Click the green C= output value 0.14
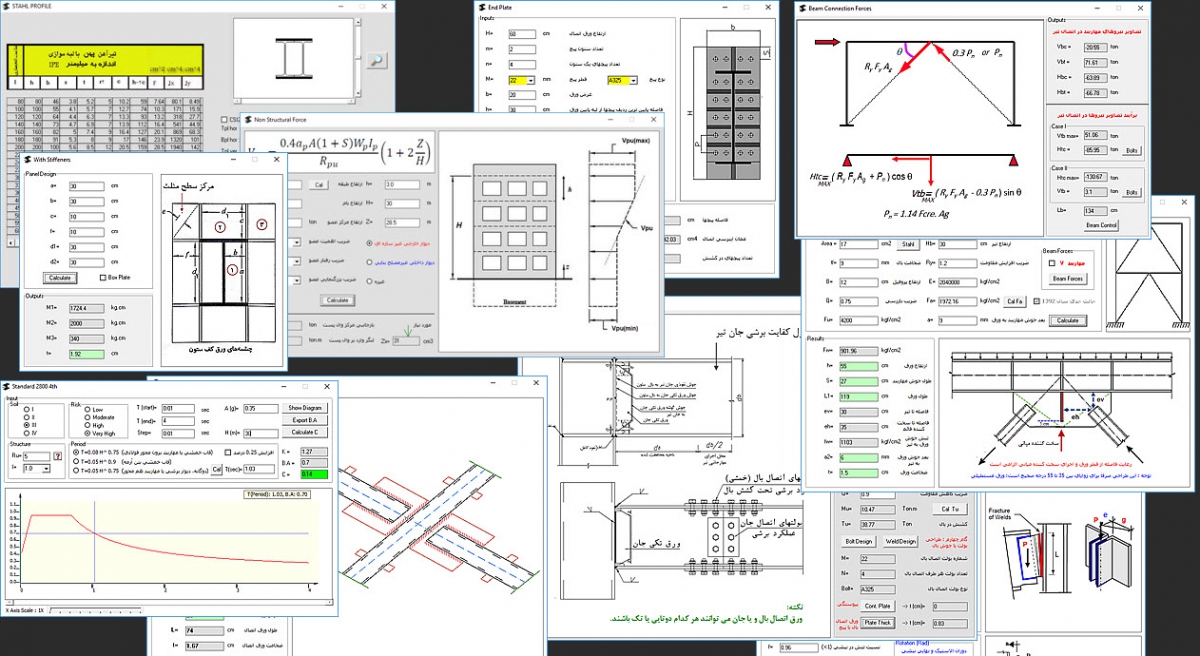Image resolution: width=1200 pixels, height=656 pixels. (313, 475)
